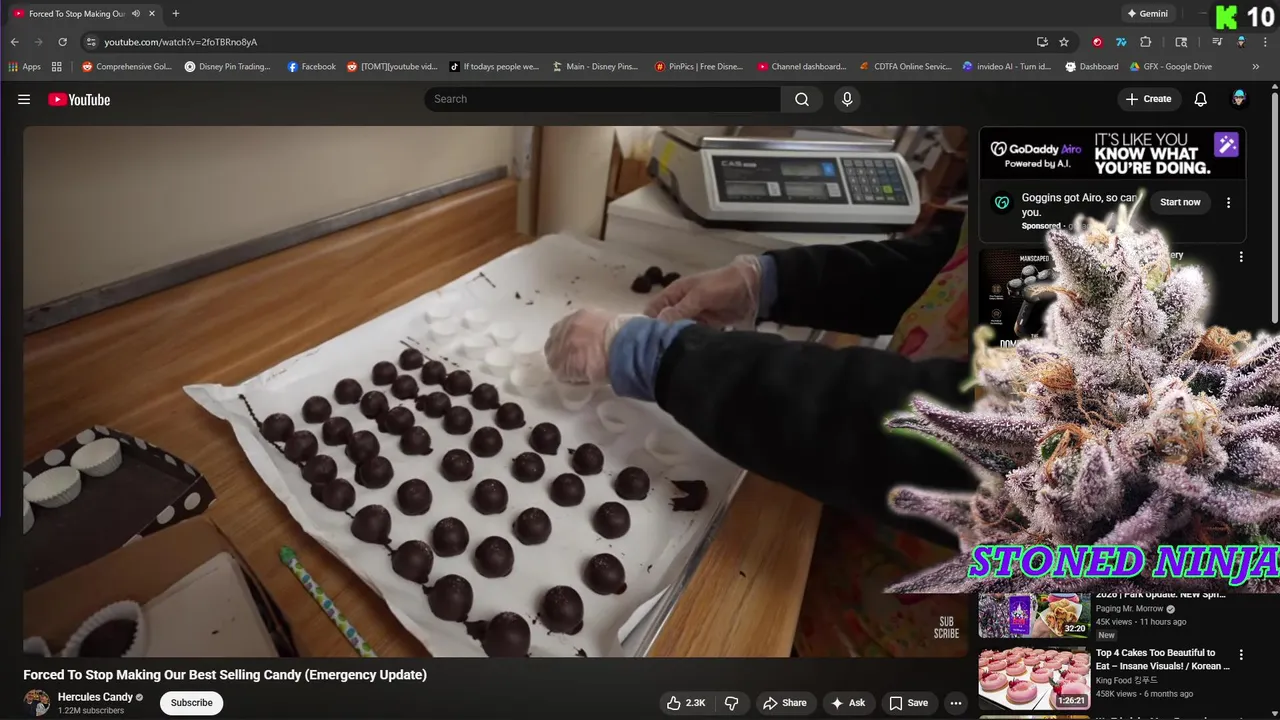This screenshot has width=1280, height=720.
Task: Open more actions three-dot menu below video
Action: 956,703
